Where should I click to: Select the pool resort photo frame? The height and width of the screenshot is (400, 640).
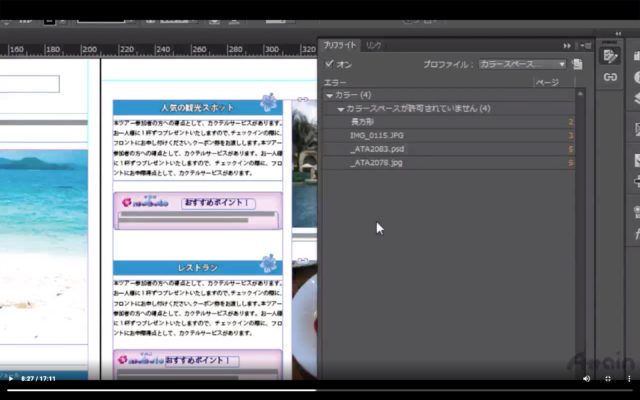[x=304, y=163]
